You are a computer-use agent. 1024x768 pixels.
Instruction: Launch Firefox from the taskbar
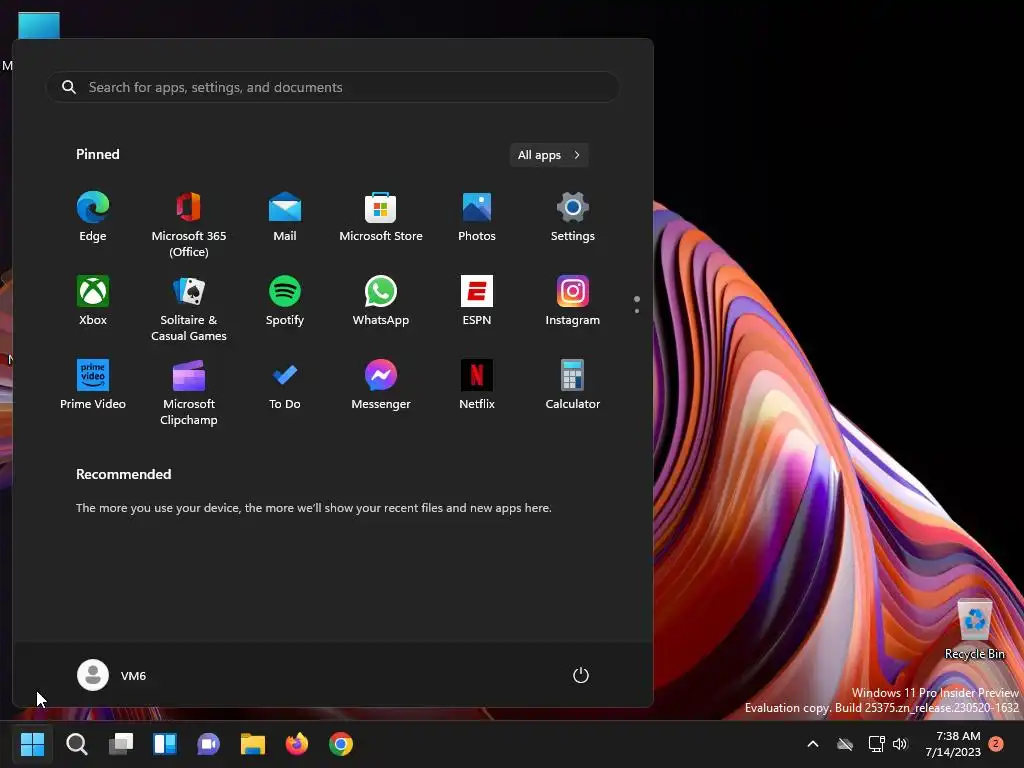pos(296,744)
